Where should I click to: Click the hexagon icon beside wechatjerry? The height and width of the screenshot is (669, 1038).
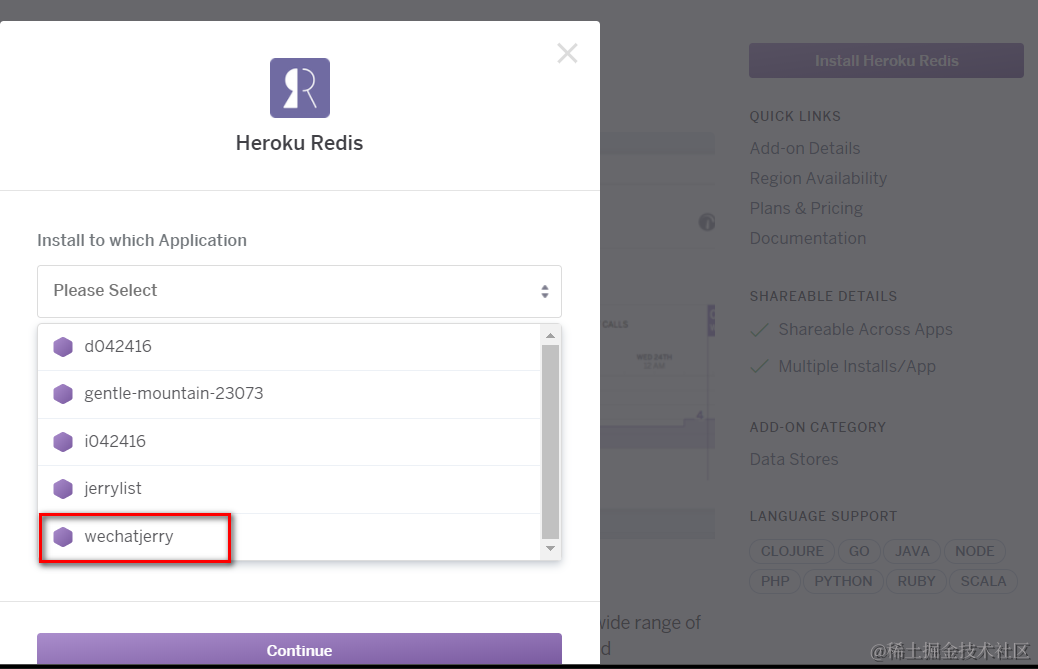tap(63, 537)
